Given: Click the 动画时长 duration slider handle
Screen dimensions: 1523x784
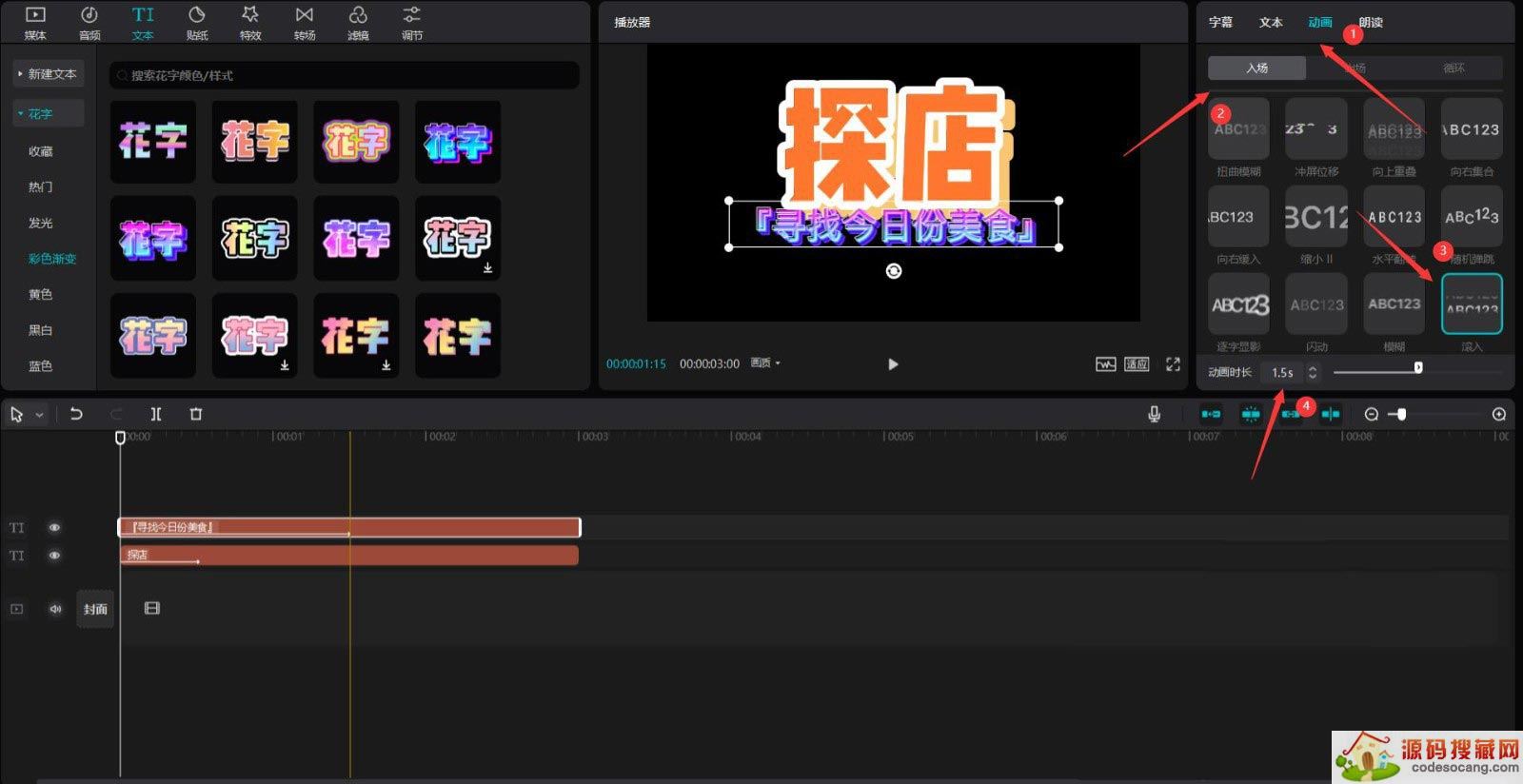Looking at the screenshot, I should tap(1418, 368).
